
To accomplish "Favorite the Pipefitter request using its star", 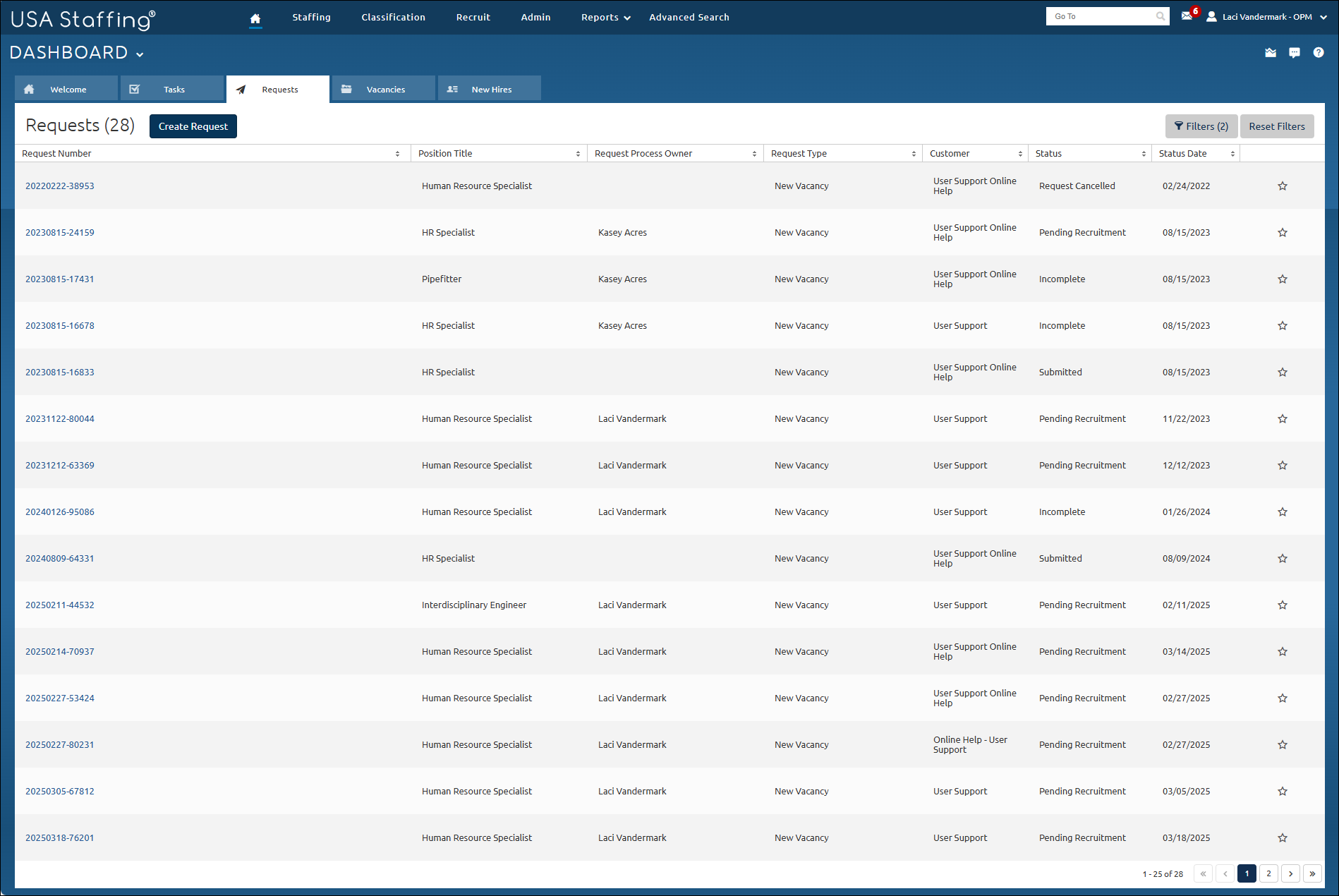I will [1282, 279].
